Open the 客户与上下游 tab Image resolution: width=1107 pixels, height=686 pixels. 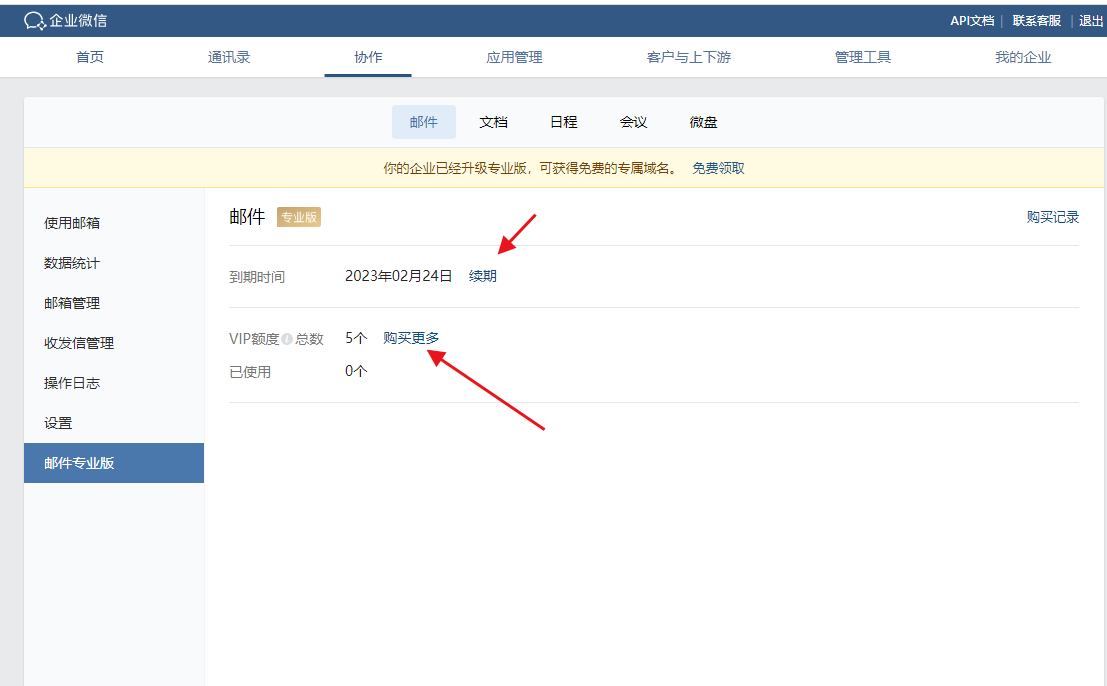coord(688,57)
